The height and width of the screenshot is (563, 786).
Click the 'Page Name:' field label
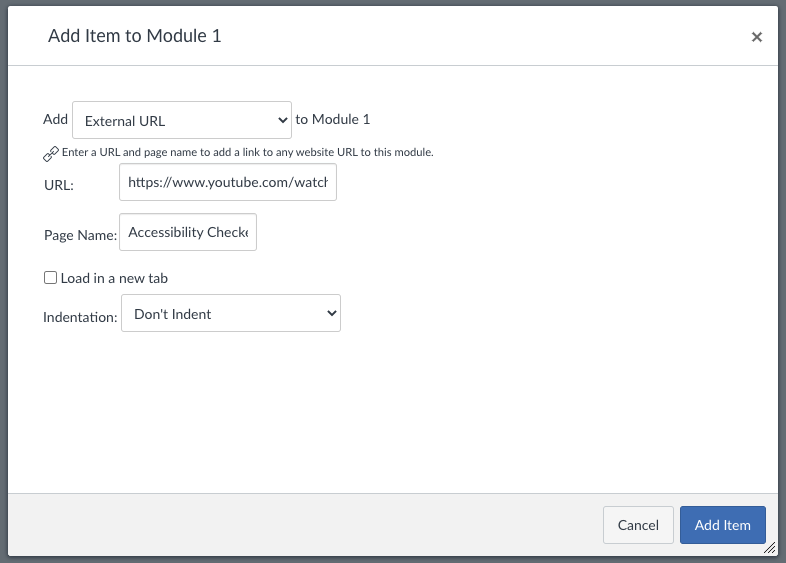tap(80, 235)
